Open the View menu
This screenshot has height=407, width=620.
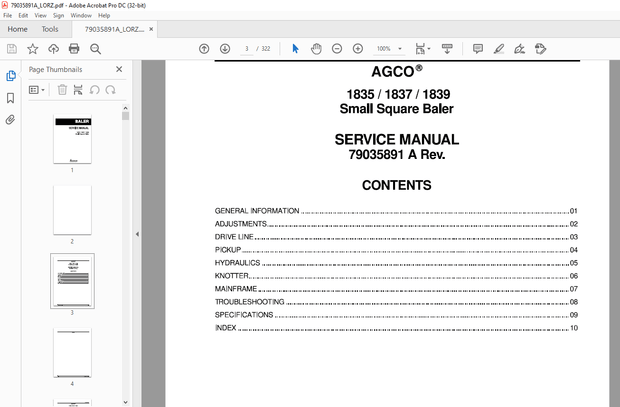point(40,16)
